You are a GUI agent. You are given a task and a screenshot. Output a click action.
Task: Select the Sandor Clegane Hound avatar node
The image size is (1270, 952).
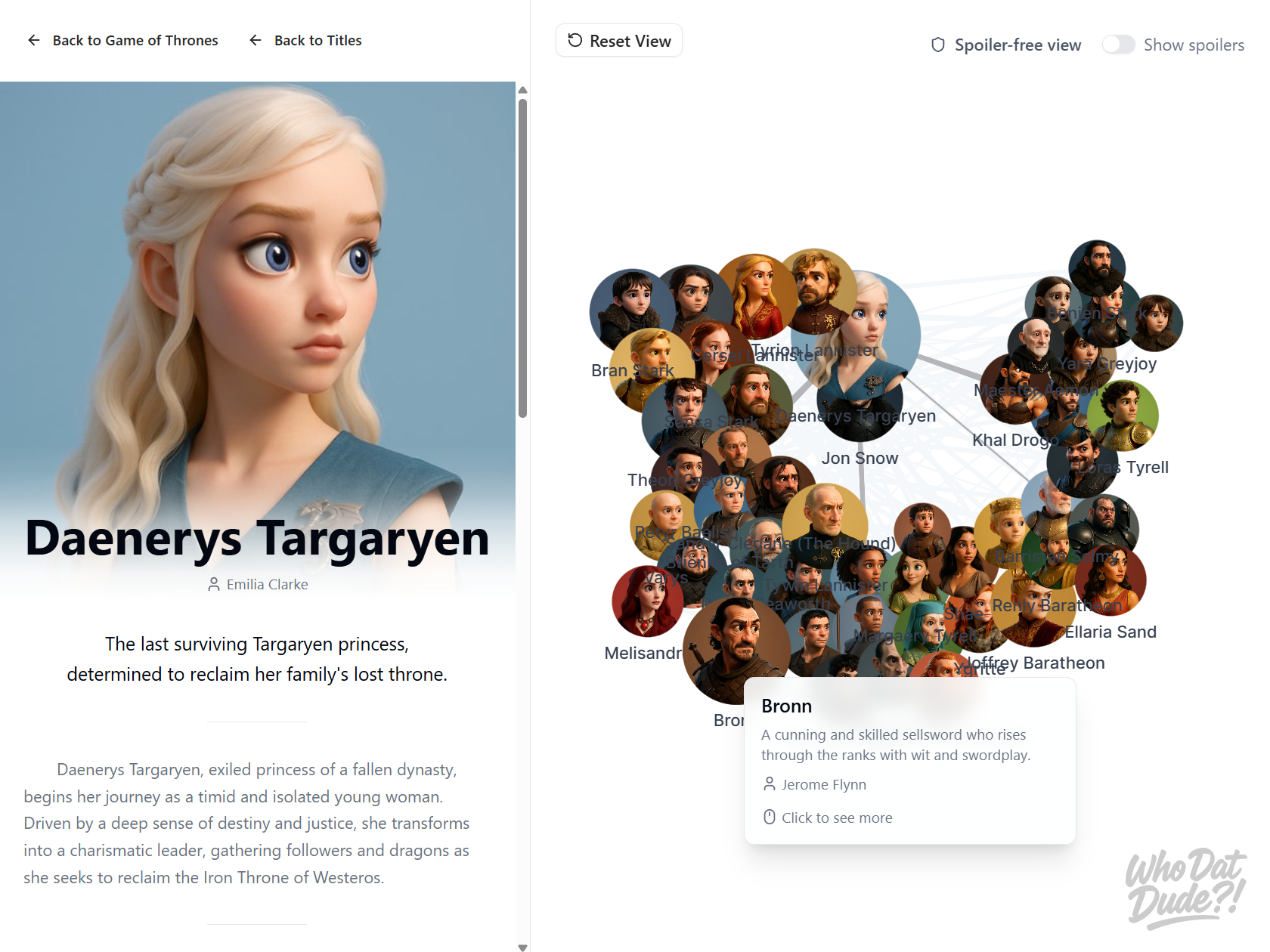[786, 485]
